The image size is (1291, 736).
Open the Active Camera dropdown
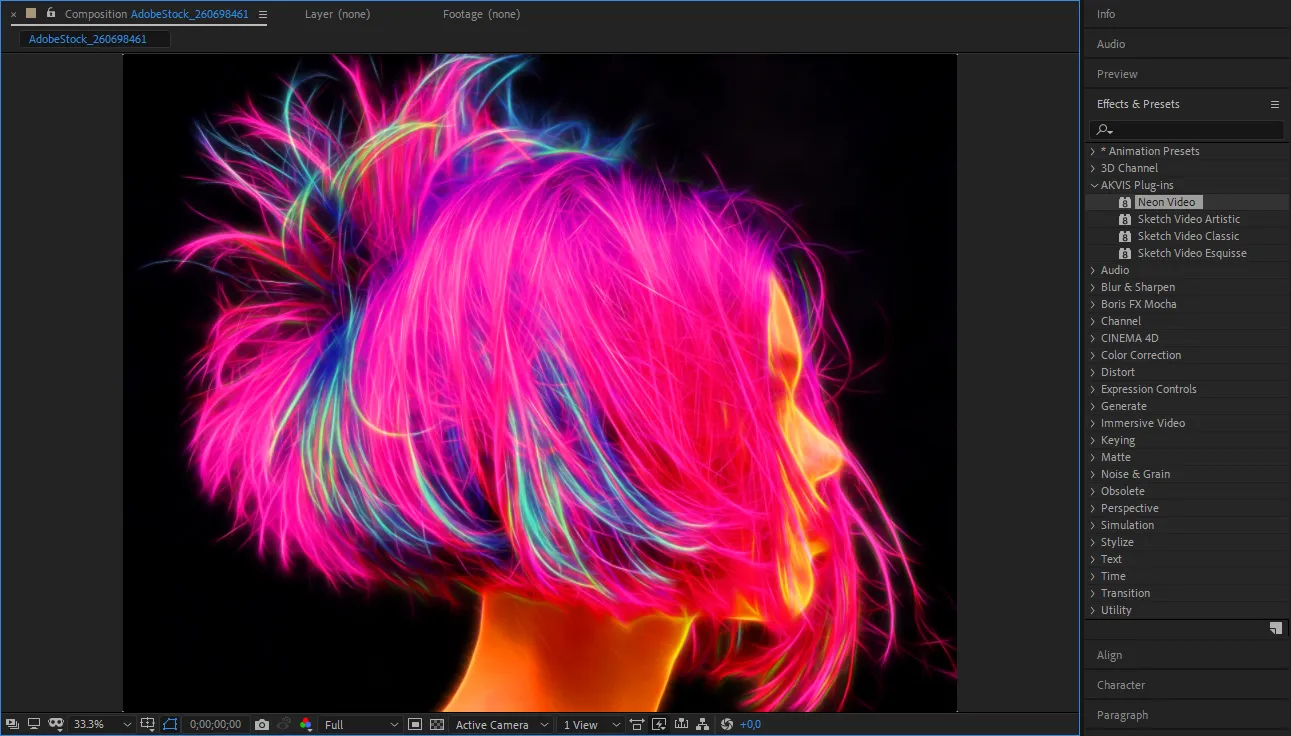click(502, 724)
